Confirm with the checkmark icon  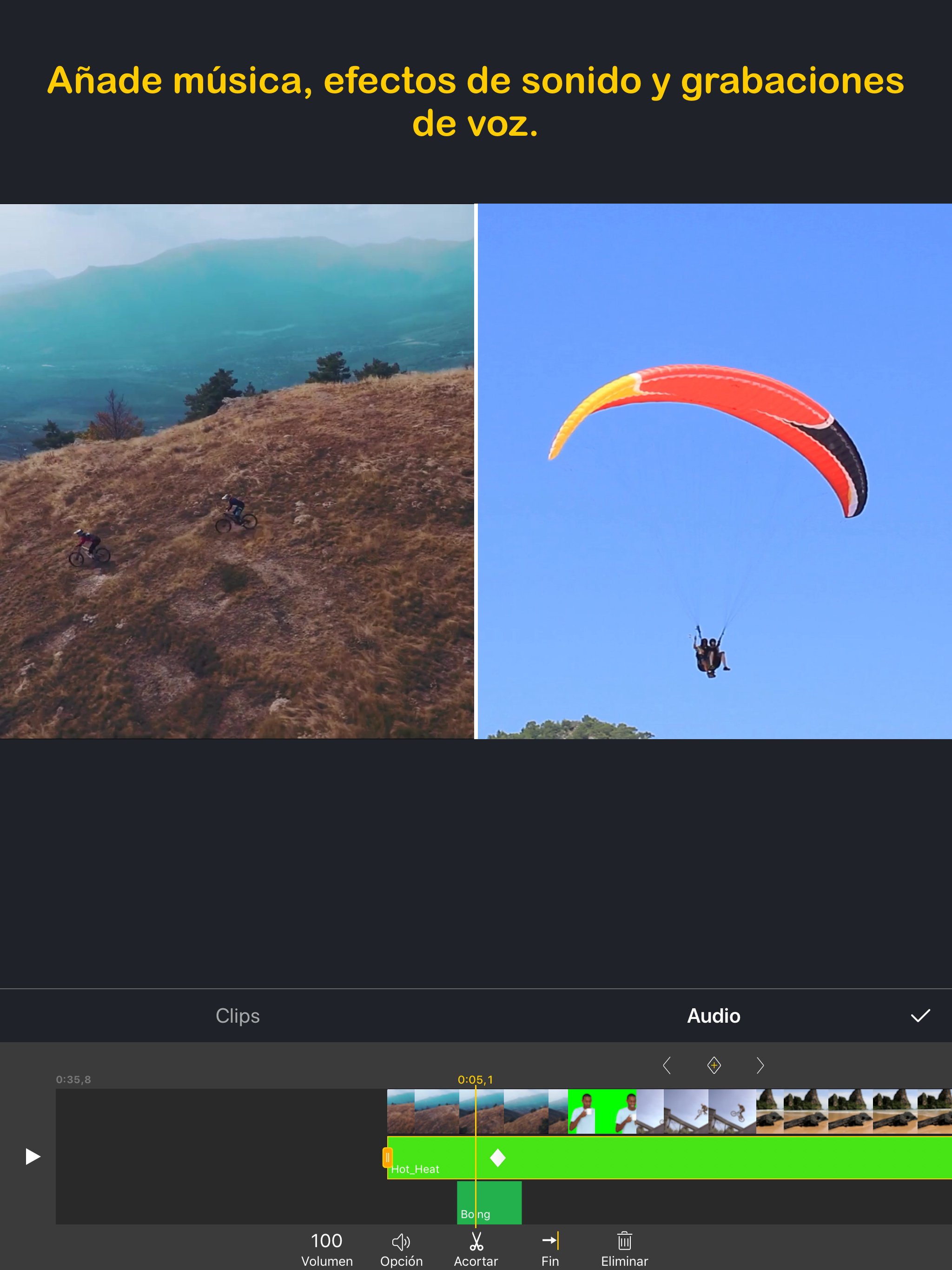pyautogui.click(x=920, y=1016)
